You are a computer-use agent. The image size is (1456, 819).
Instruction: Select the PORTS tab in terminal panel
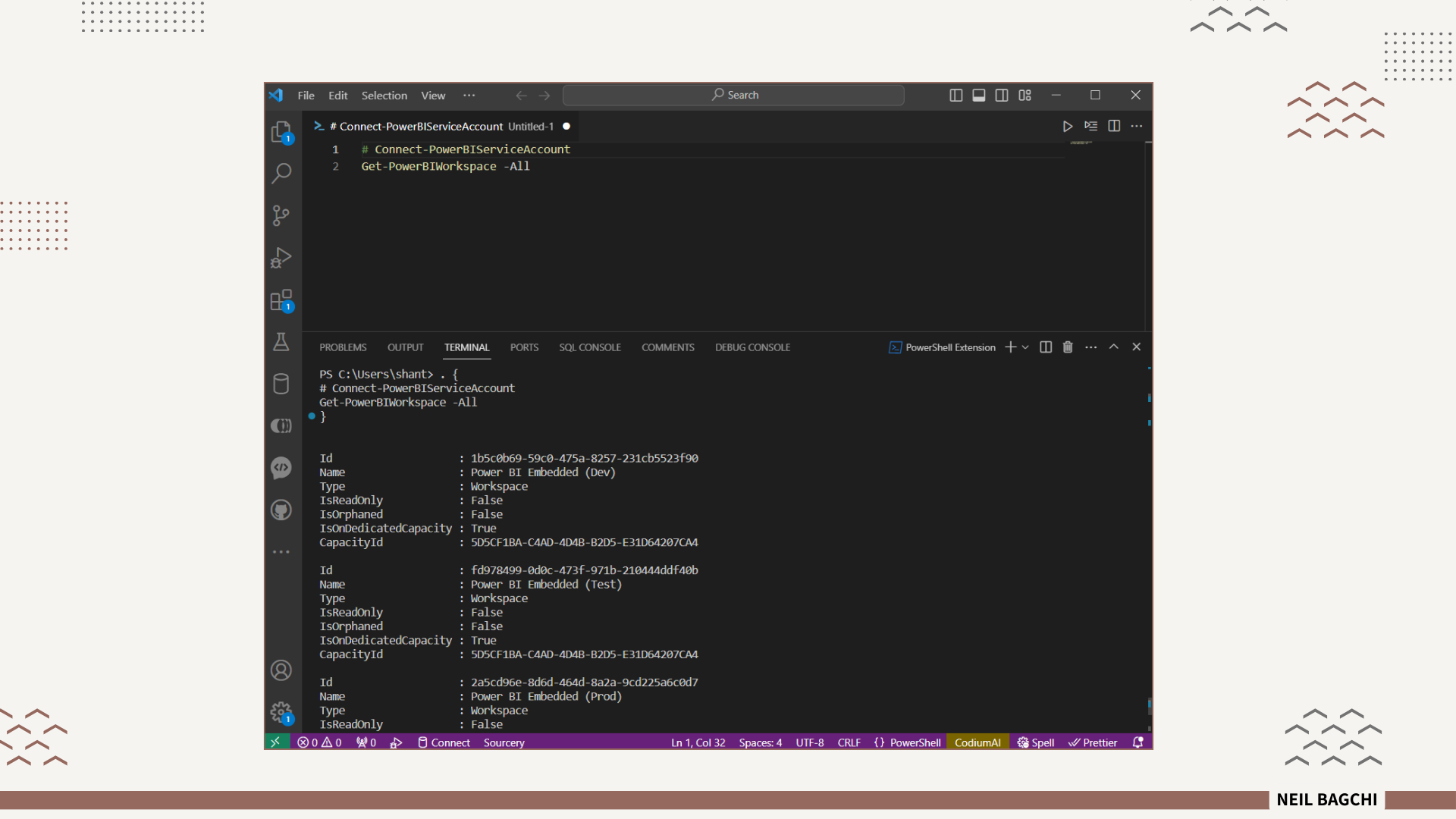(524, 346)
